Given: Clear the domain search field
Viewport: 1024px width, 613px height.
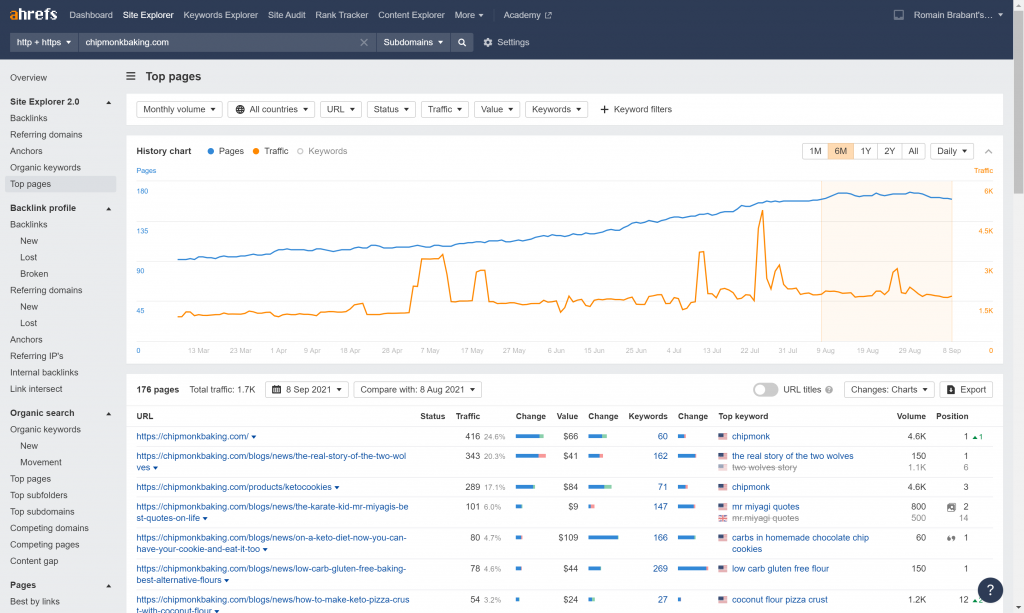Looking at the screenshot, I should [364, 42].
